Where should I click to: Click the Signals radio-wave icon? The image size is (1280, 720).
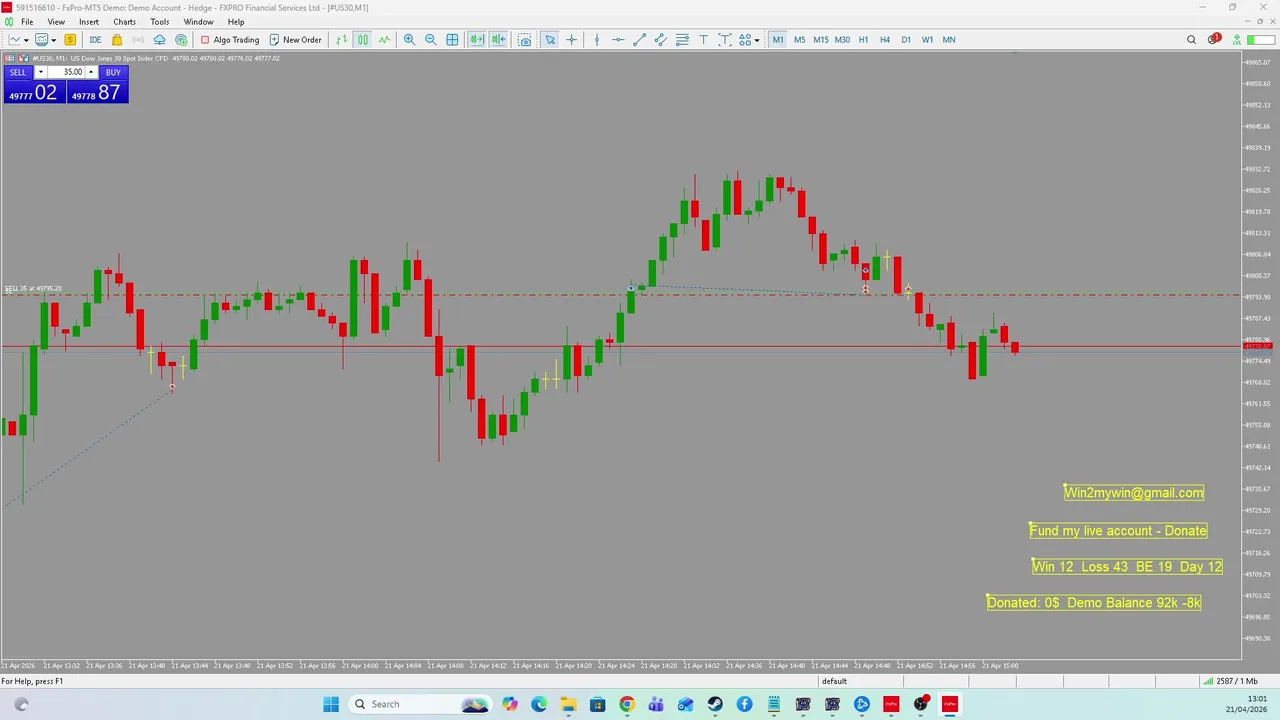pyautogui.click(x=138, y=40)
